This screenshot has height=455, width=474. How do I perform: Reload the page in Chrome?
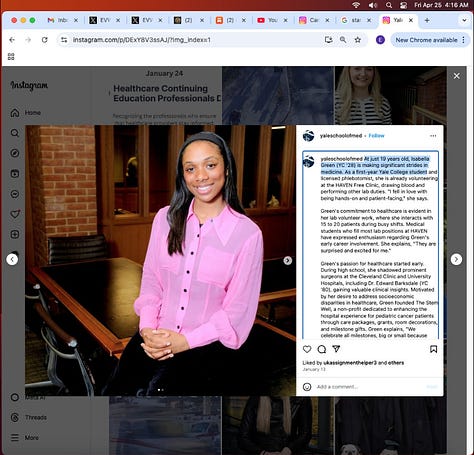pyautogui.click(x=44, y=40)
